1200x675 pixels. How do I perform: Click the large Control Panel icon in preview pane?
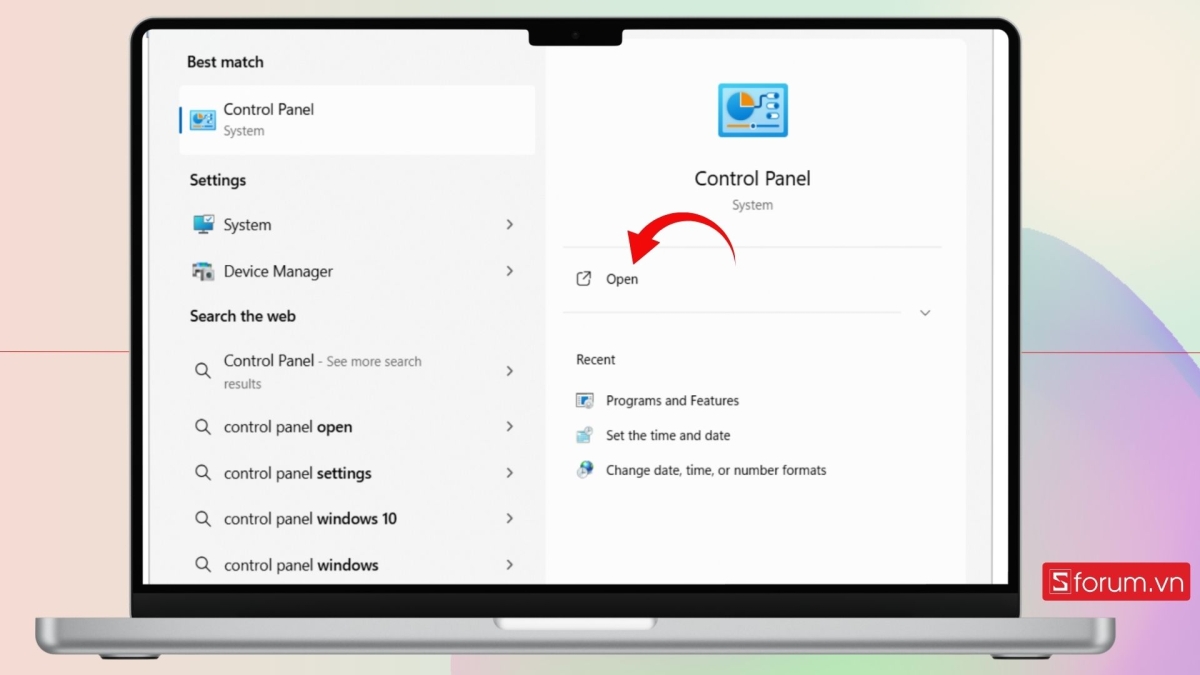[x=752, y=110]
